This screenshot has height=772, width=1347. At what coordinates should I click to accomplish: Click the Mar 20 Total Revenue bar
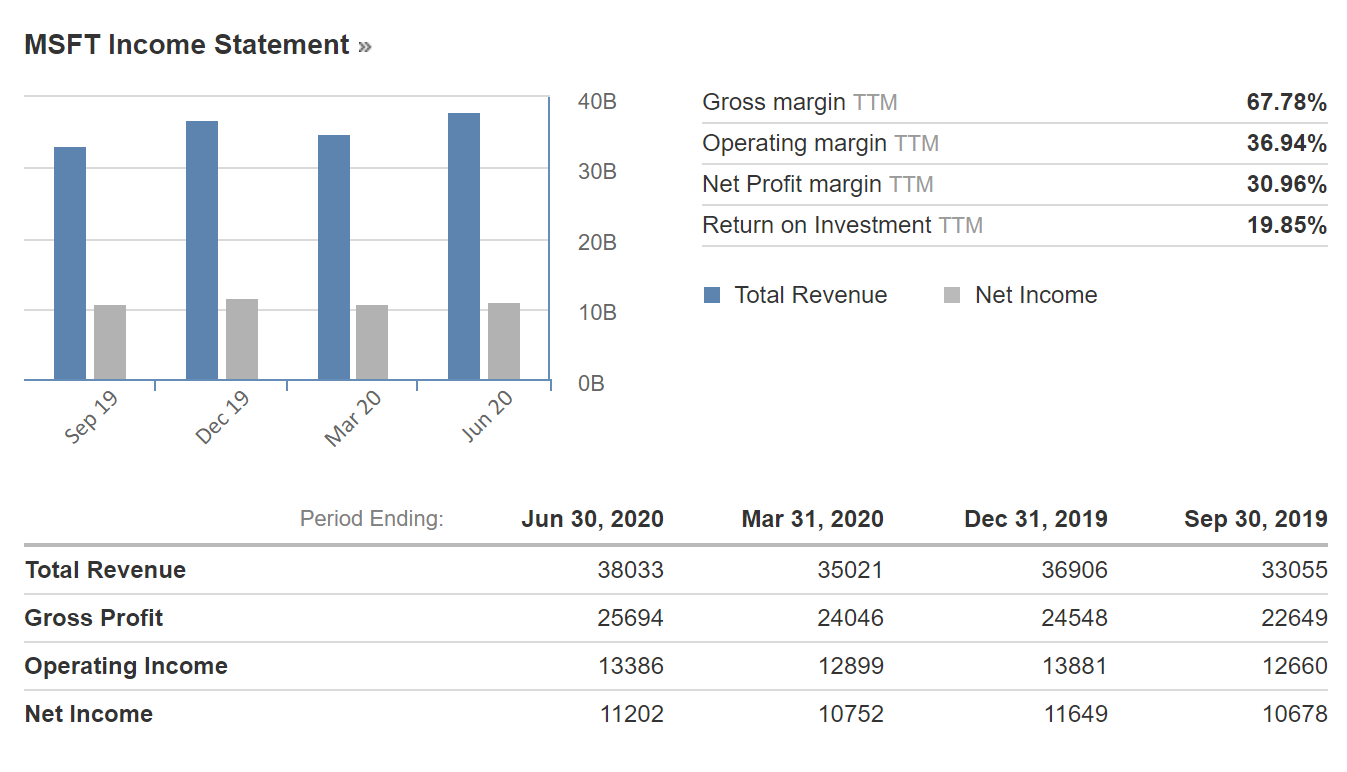[334, 257]
